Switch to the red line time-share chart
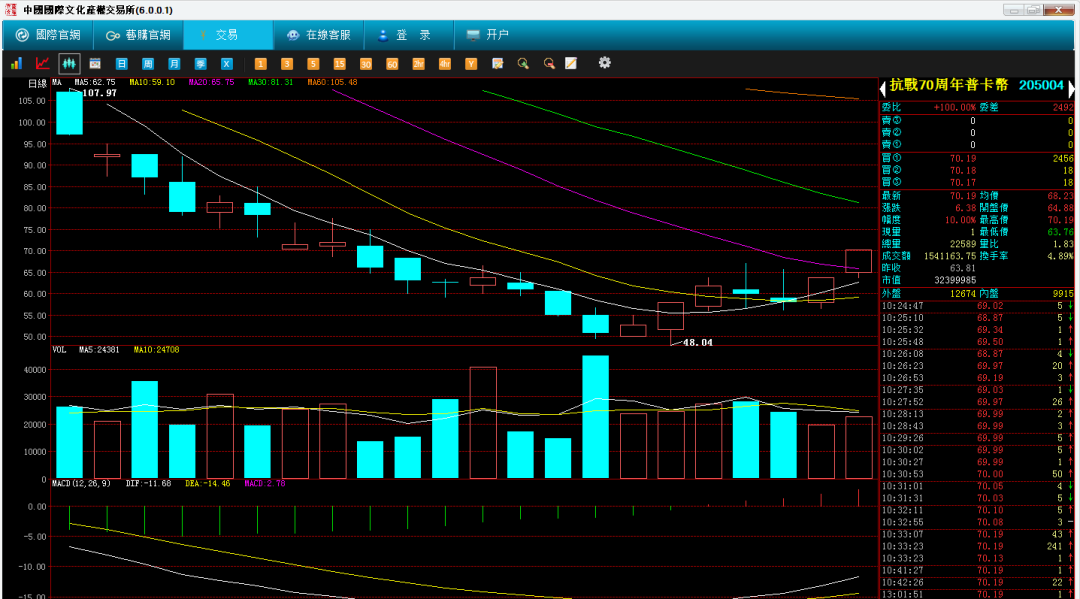 pyautogui.click(x=43, y=63)
